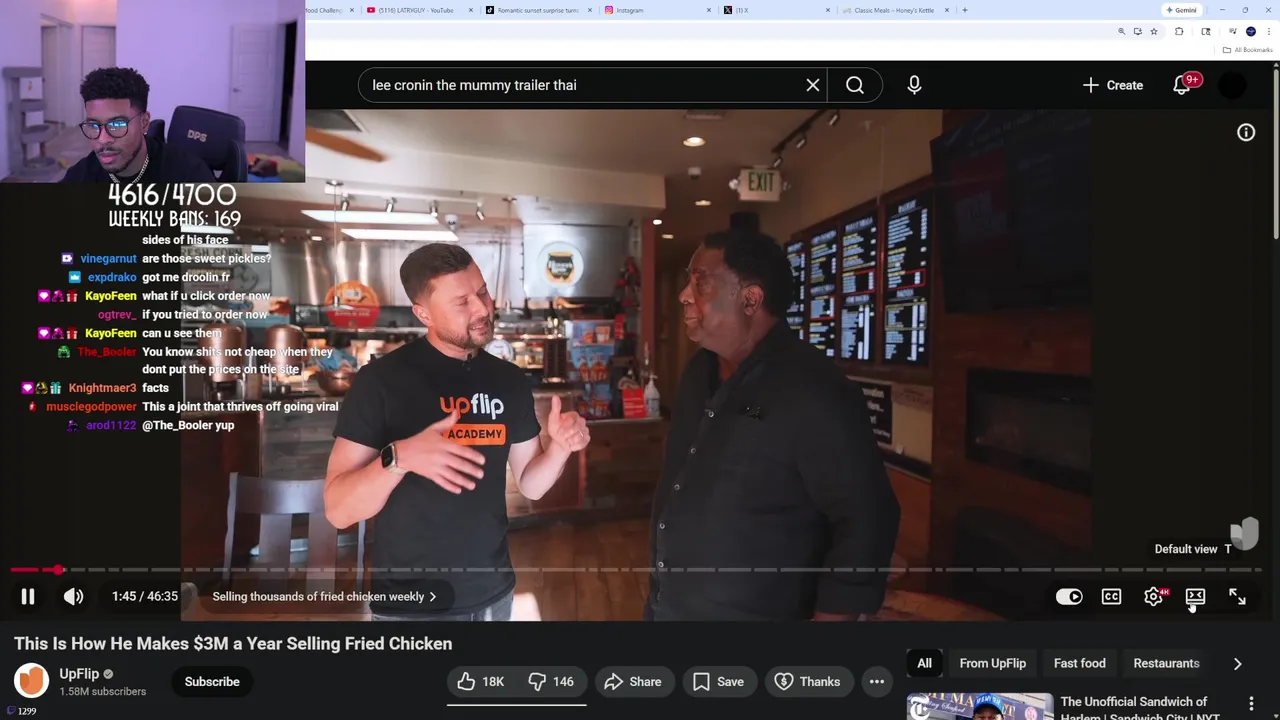1280x720 pixels.
Task: Open the info card icon on video
Action: 1246,132
